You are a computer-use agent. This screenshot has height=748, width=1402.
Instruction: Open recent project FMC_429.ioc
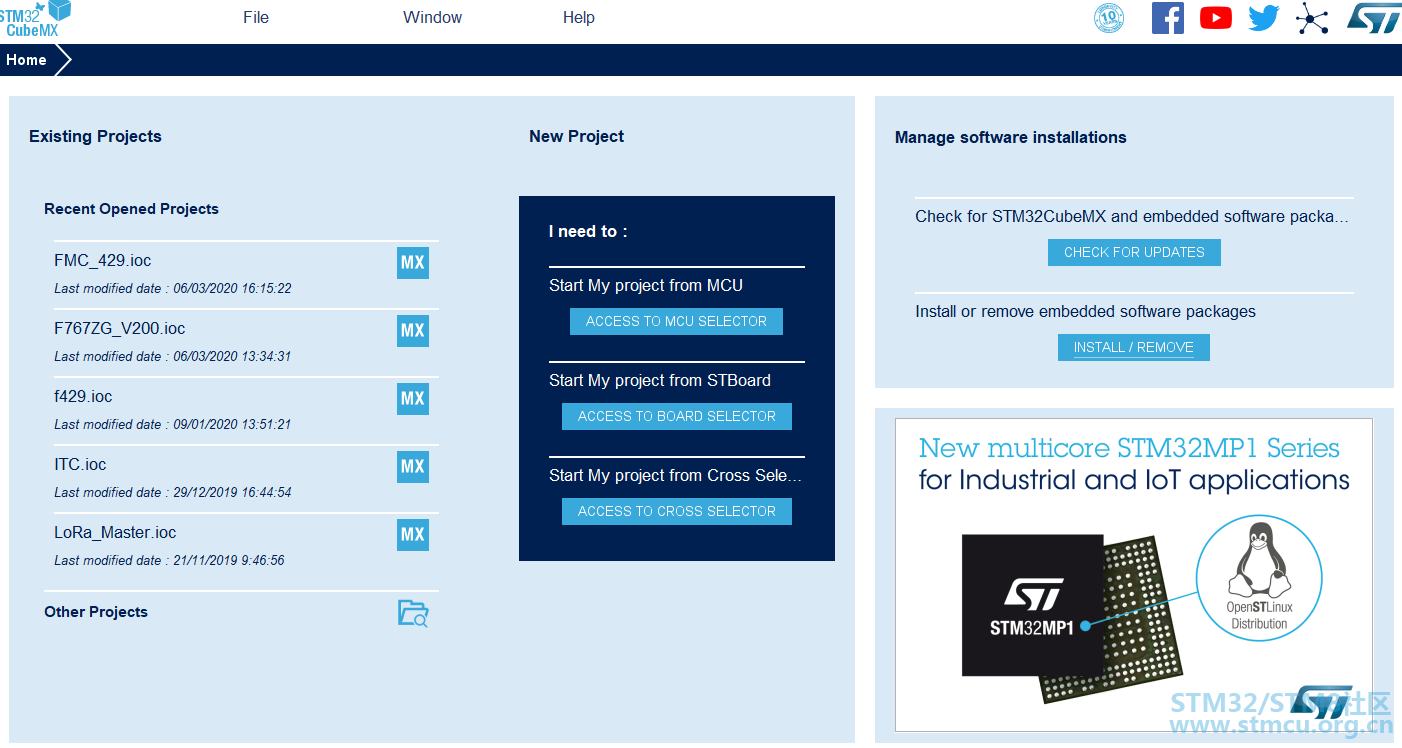tap(103, 261)
